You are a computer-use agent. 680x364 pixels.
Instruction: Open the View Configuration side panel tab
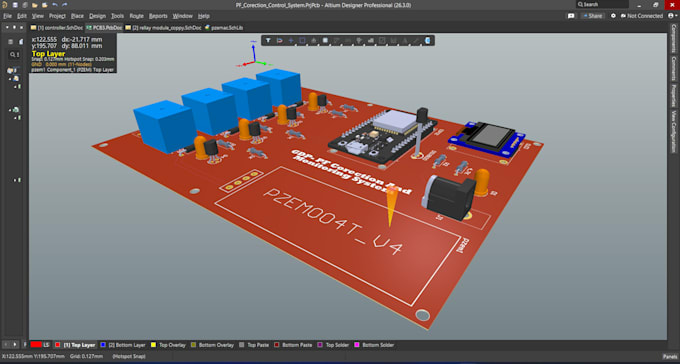click(x=673, y=131)
